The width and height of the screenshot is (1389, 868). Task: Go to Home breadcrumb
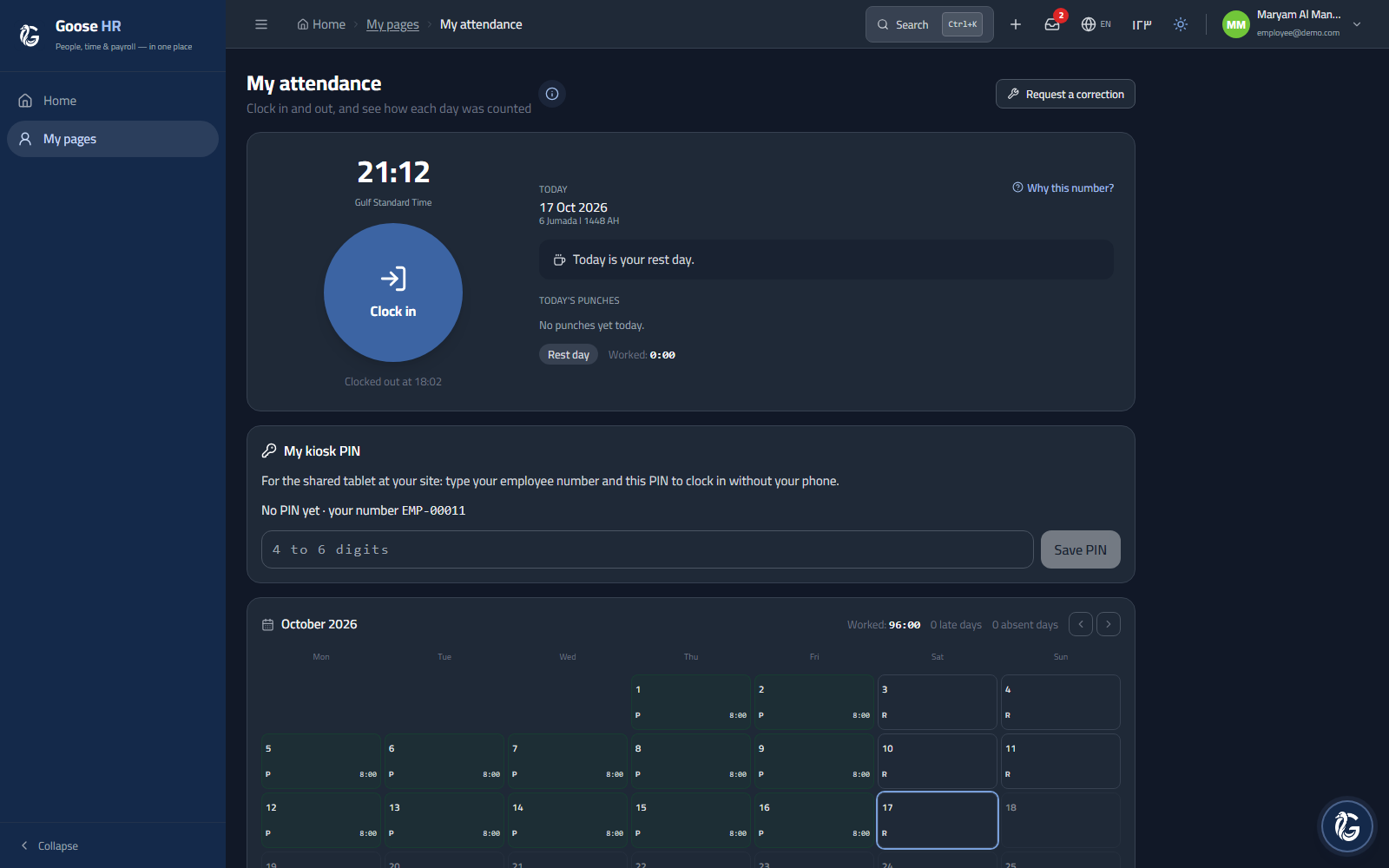[321, 24]
